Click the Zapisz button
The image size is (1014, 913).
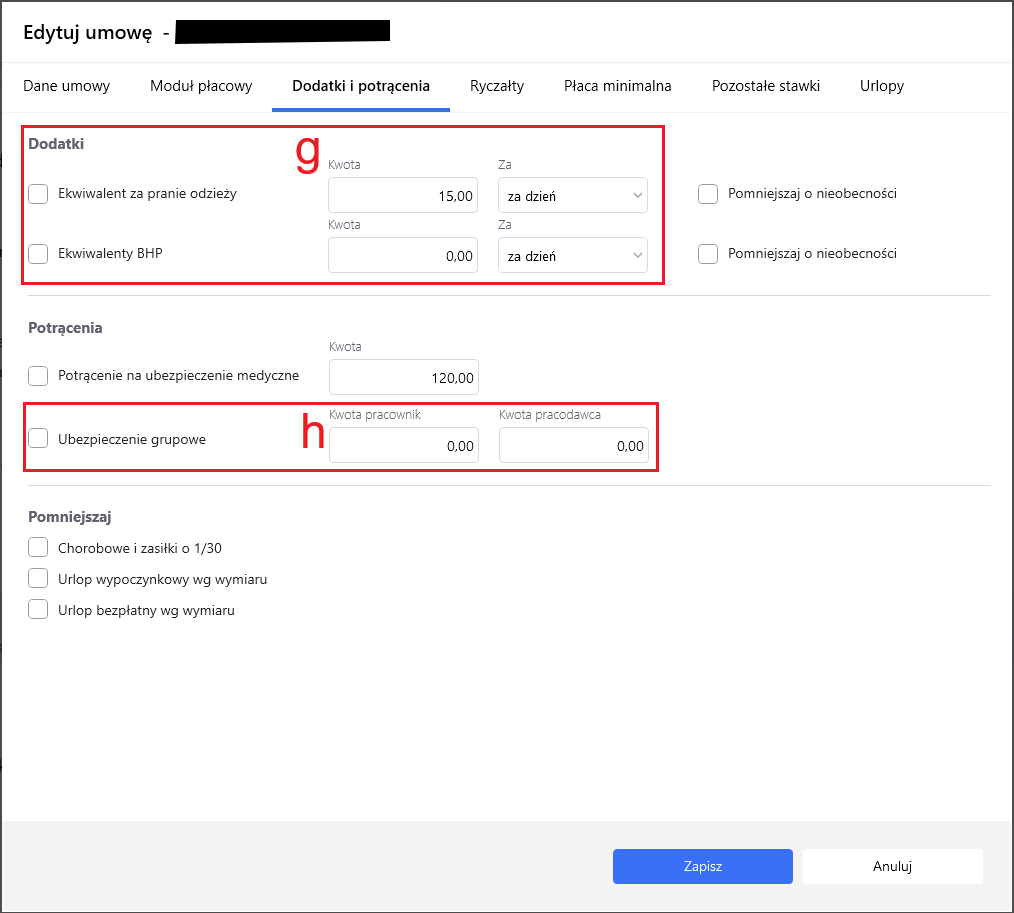point(702,867)
